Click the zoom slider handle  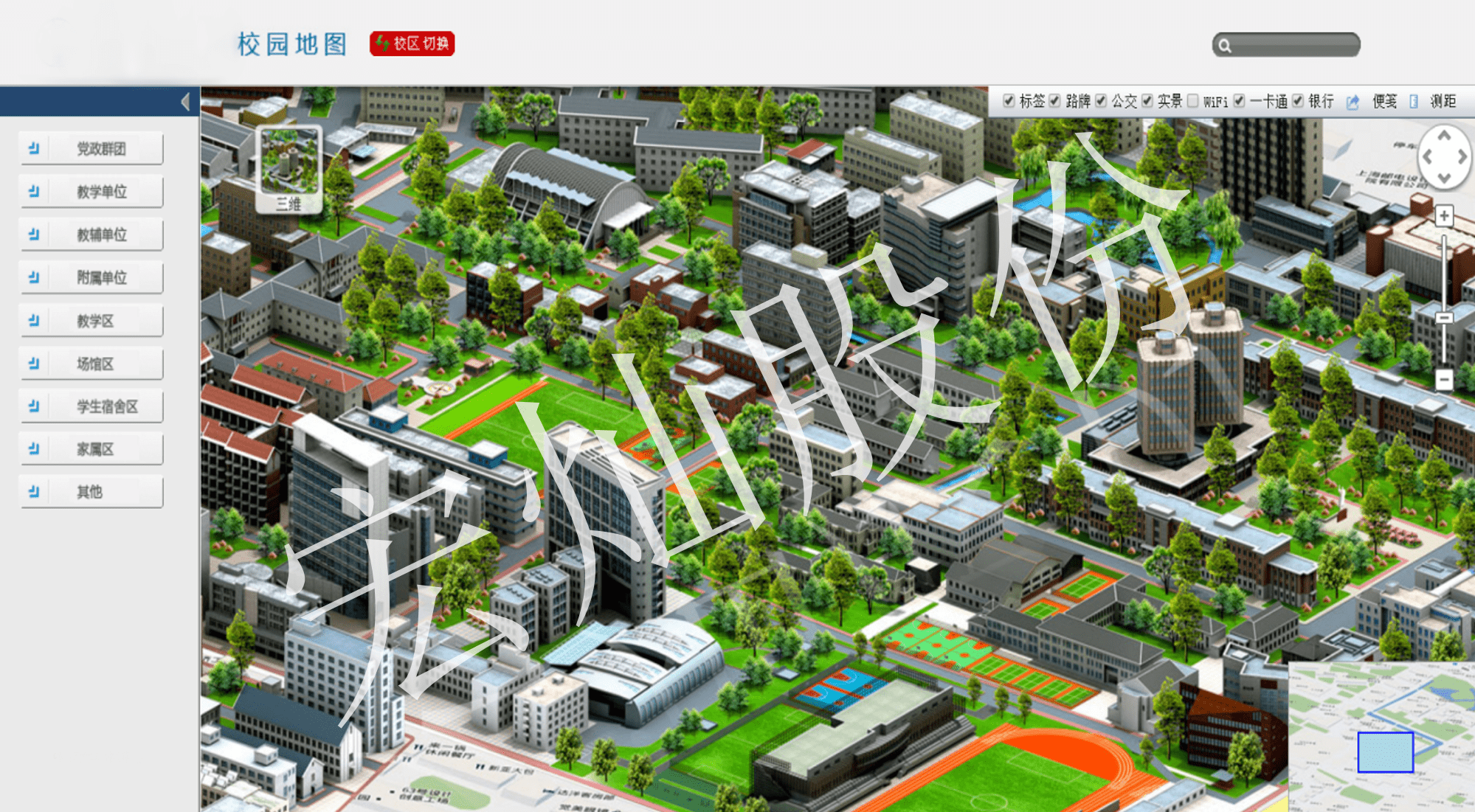coord(1444,318)
